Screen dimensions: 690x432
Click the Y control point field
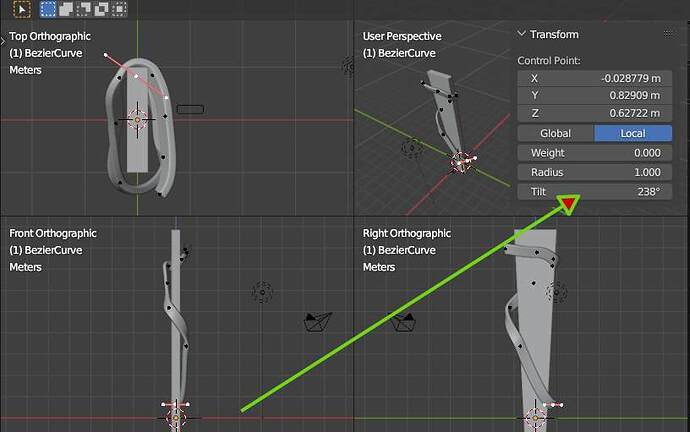coord(595,95)
